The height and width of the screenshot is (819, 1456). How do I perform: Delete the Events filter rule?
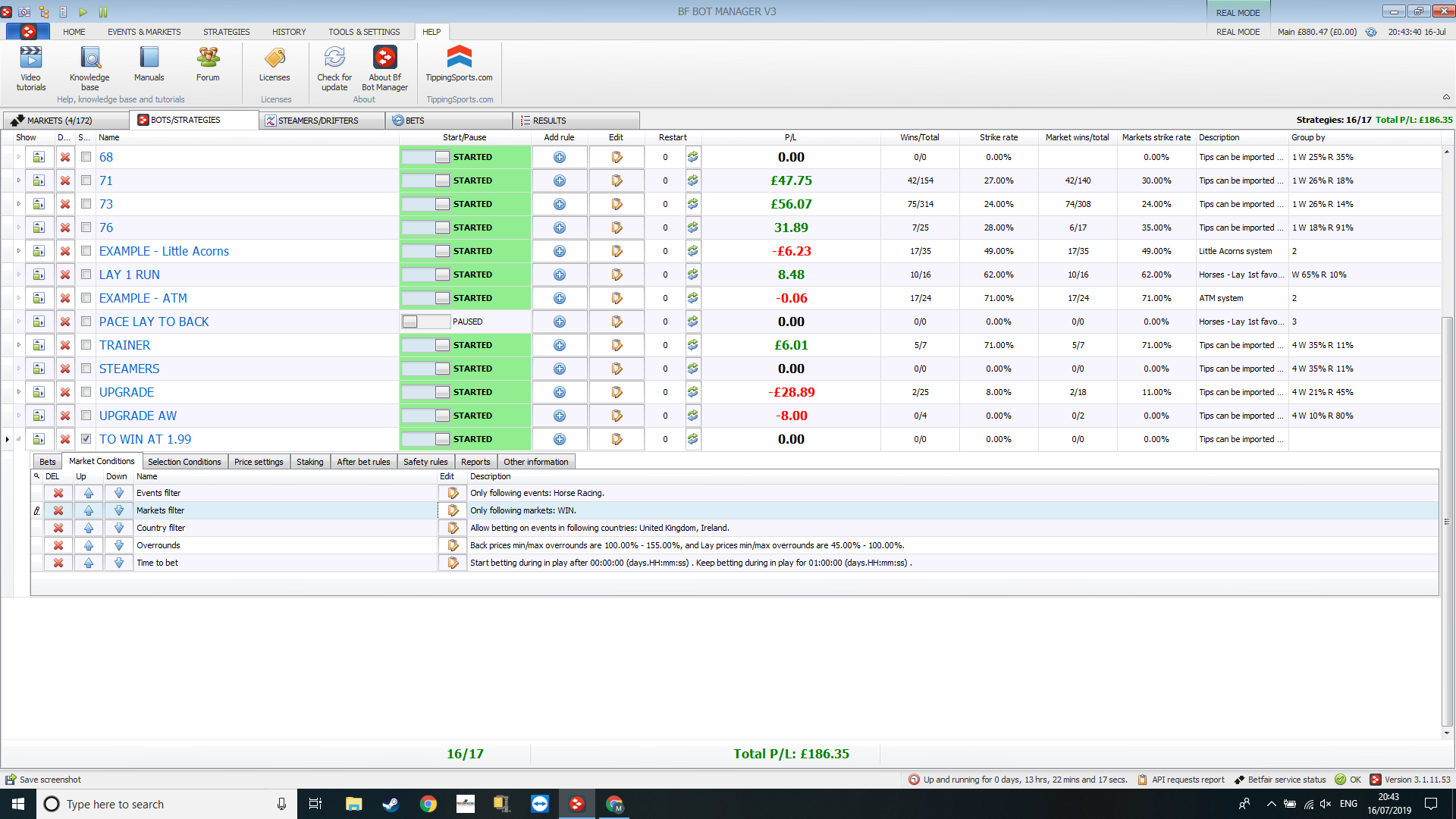(58, 493)
